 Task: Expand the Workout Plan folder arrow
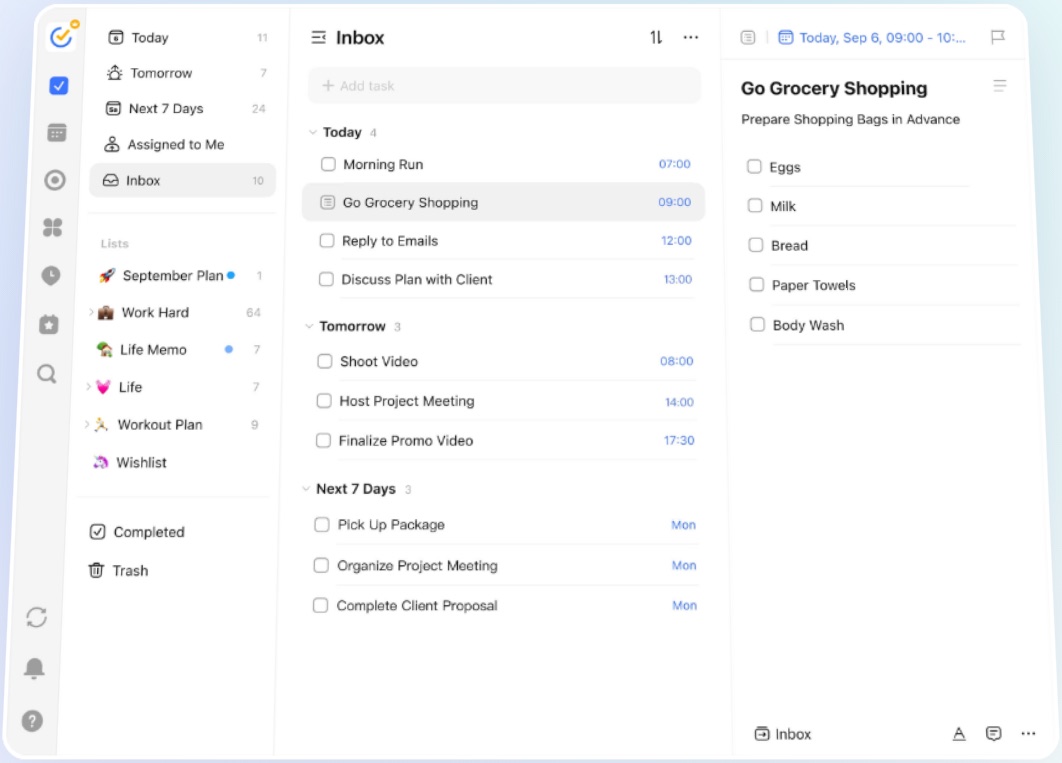point(86,424)
